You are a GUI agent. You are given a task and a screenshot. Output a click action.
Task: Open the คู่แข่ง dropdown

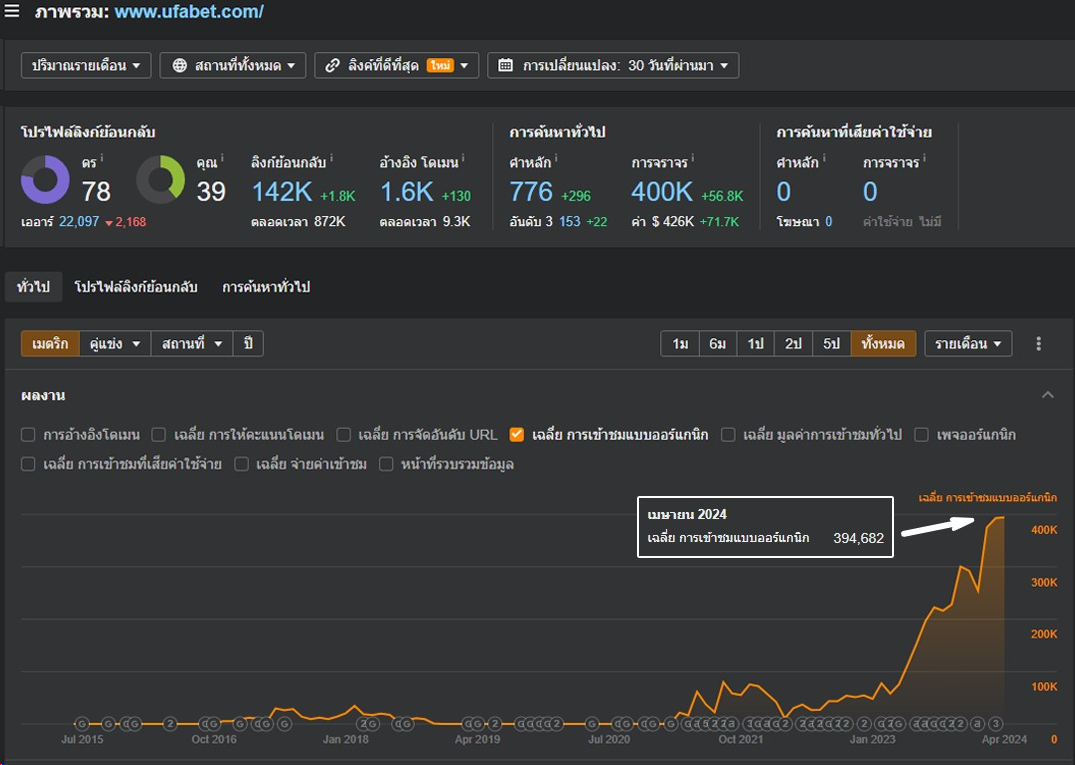click(x=114, y=343)
